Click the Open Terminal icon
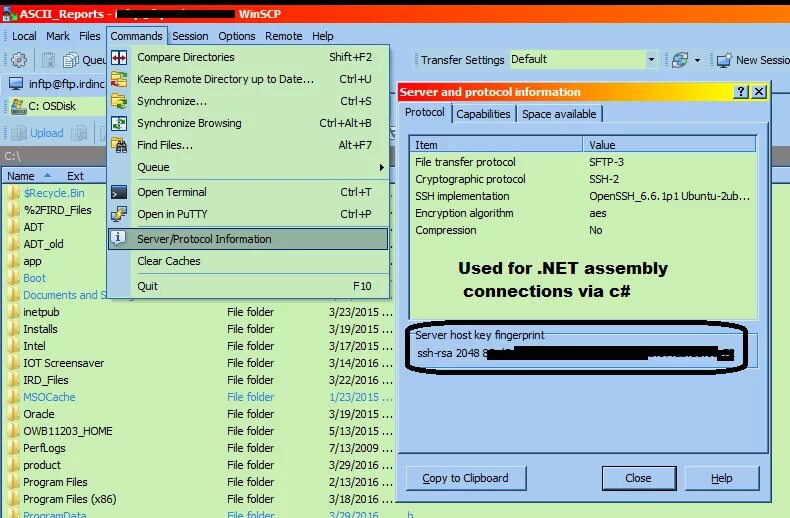The image size is (790, 518). (119, 192)
